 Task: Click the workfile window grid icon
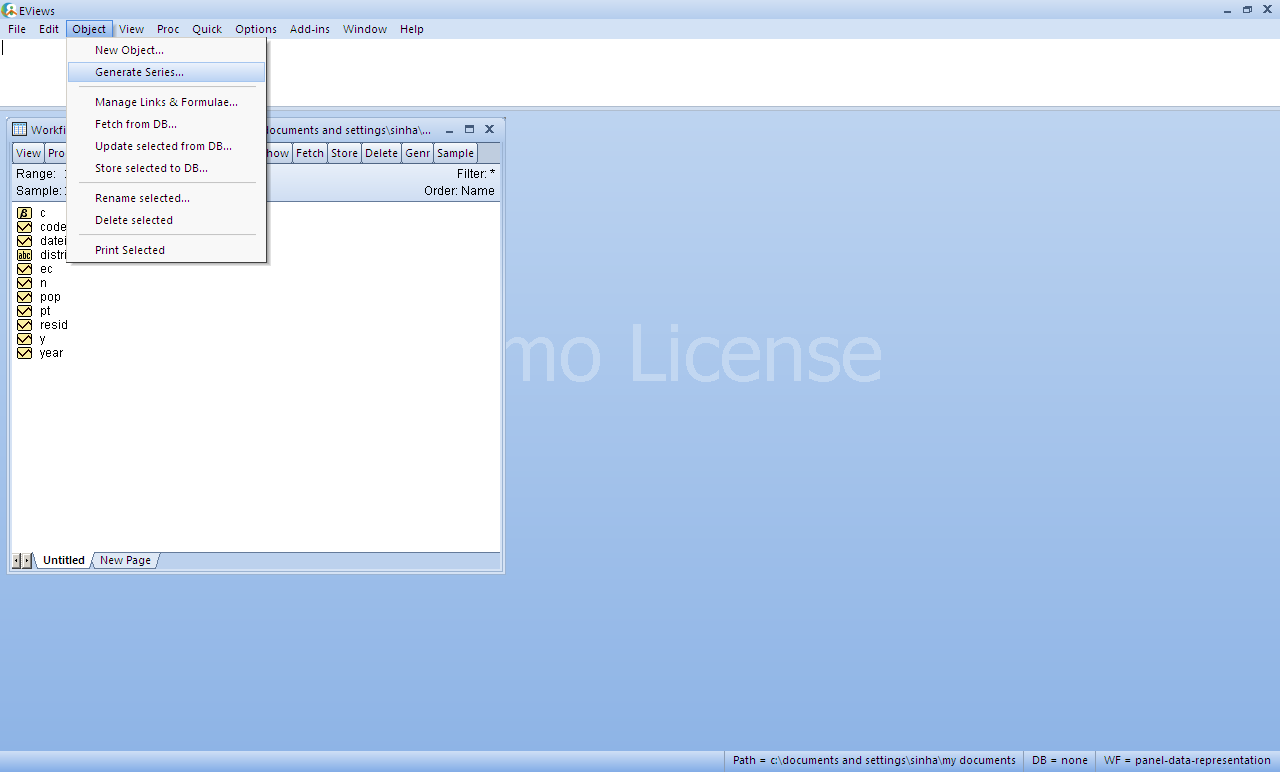[x=19, y=129]
